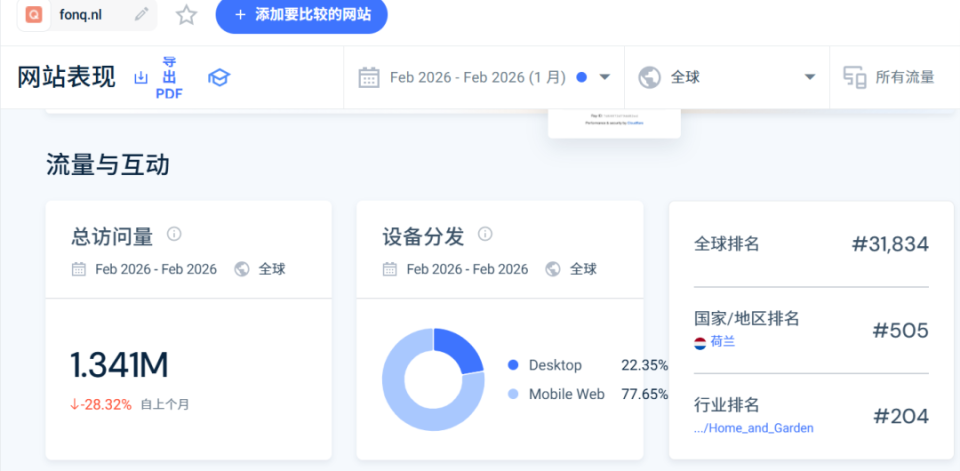
Task: Click the globe icon in country filter
Action: pos(649,78)
